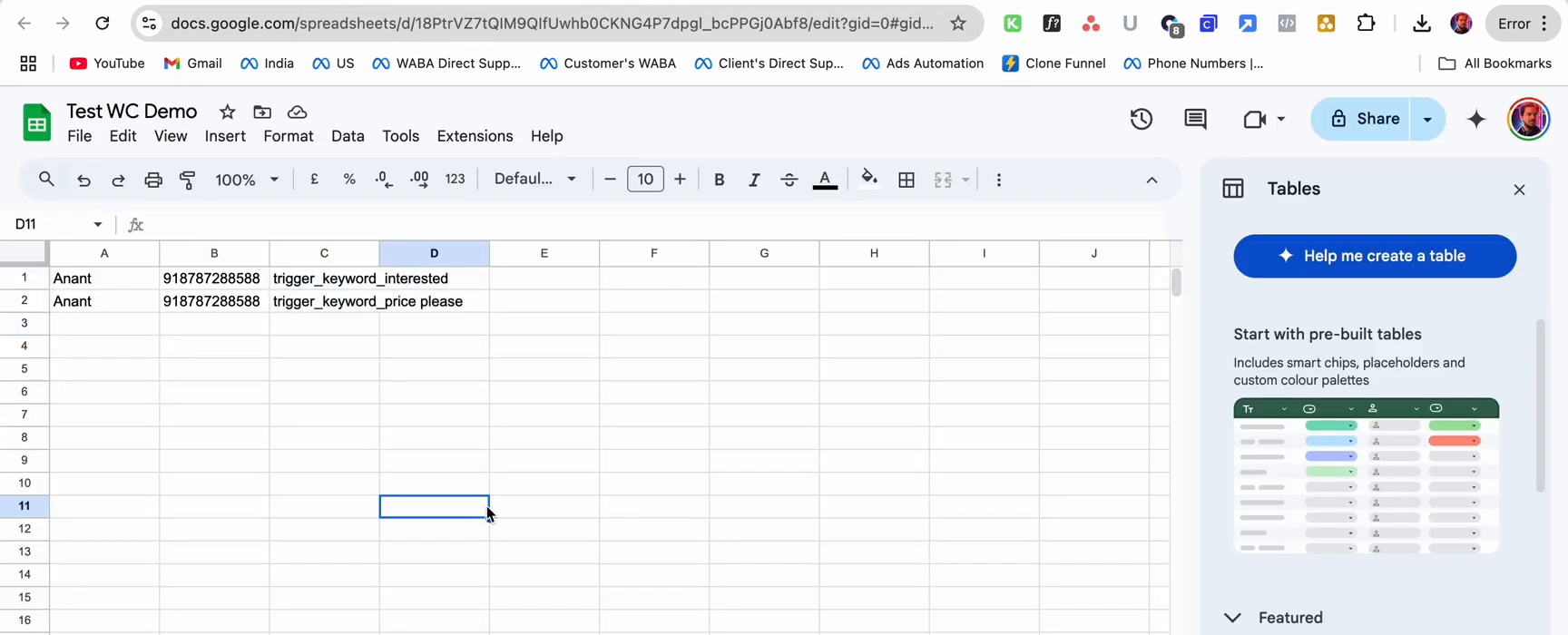Activate the paint format tool

(188, 180)
